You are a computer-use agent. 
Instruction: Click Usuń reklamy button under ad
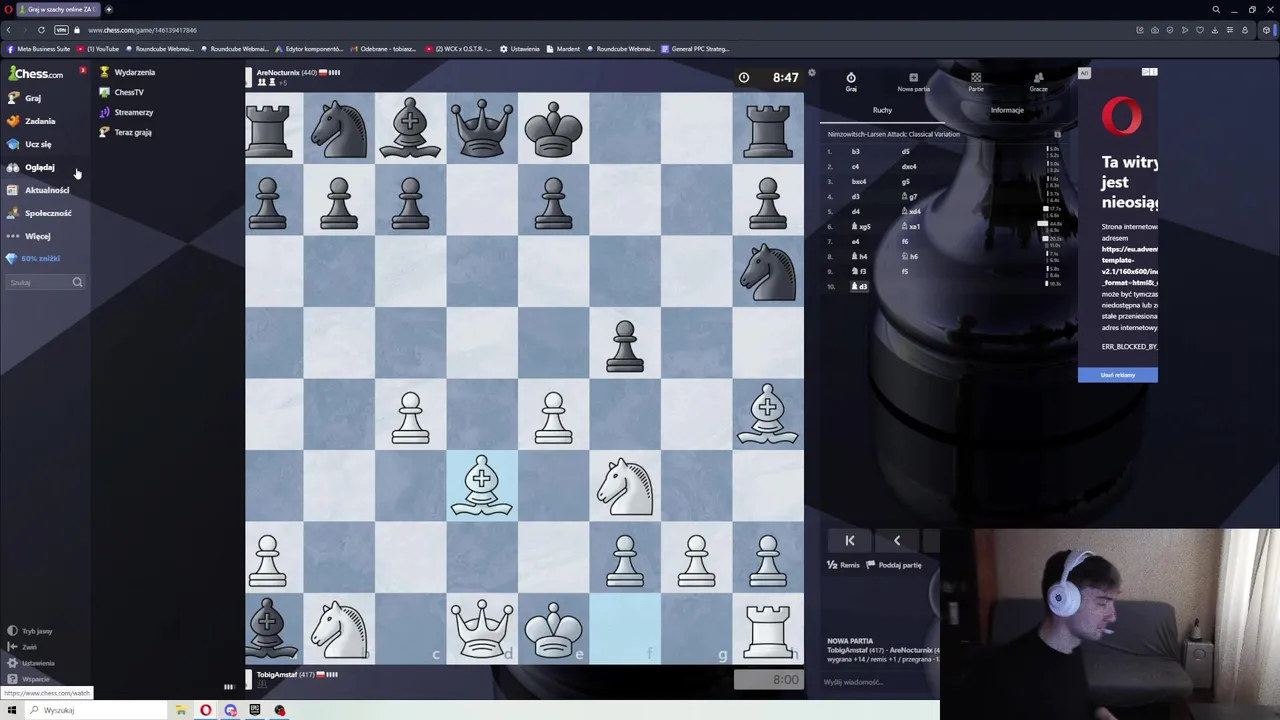click(x=1118, y=375)
